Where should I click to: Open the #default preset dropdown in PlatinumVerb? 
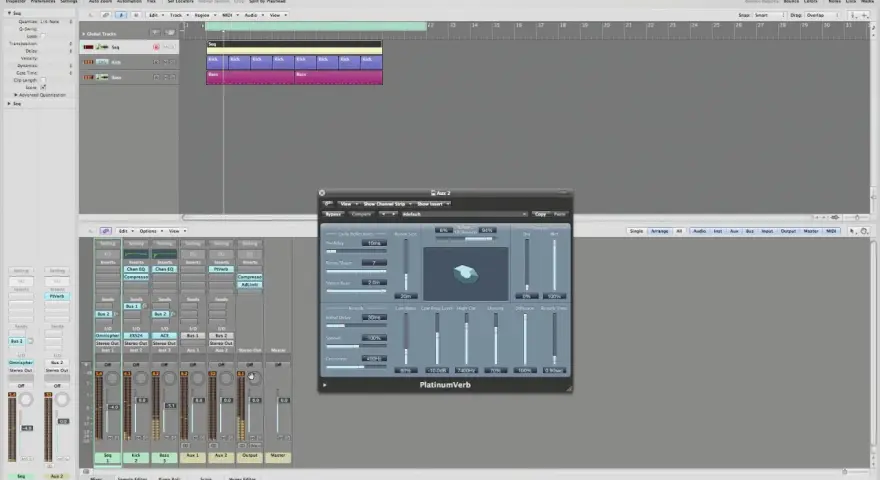[464, 214]
